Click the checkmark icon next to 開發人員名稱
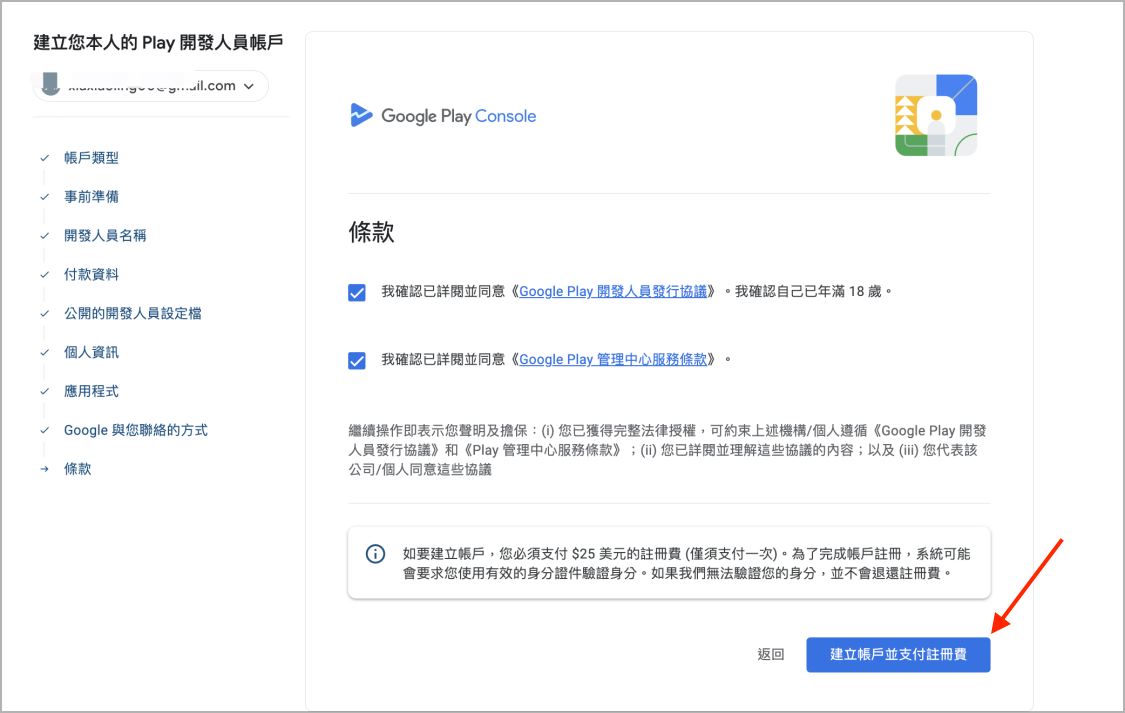 coord(44,235)
